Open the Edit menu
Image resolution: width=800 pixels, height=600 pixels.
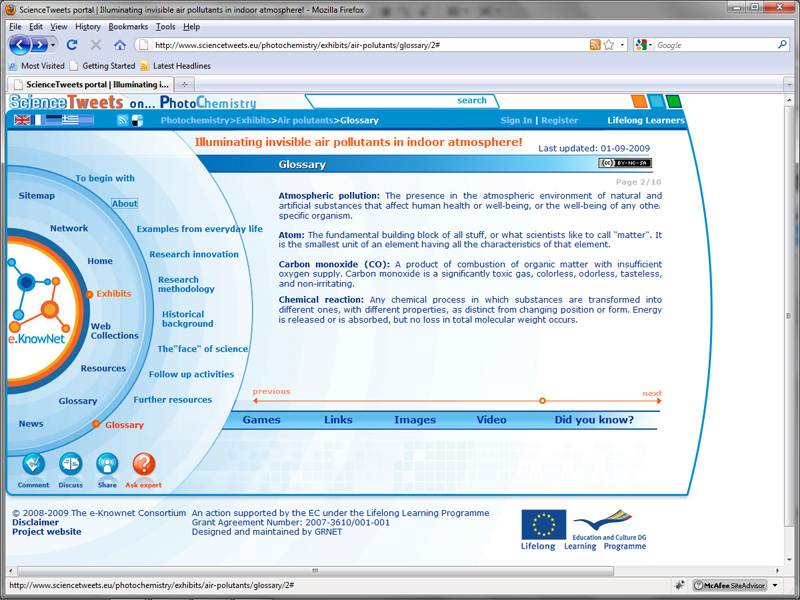(x=36, y=27)
